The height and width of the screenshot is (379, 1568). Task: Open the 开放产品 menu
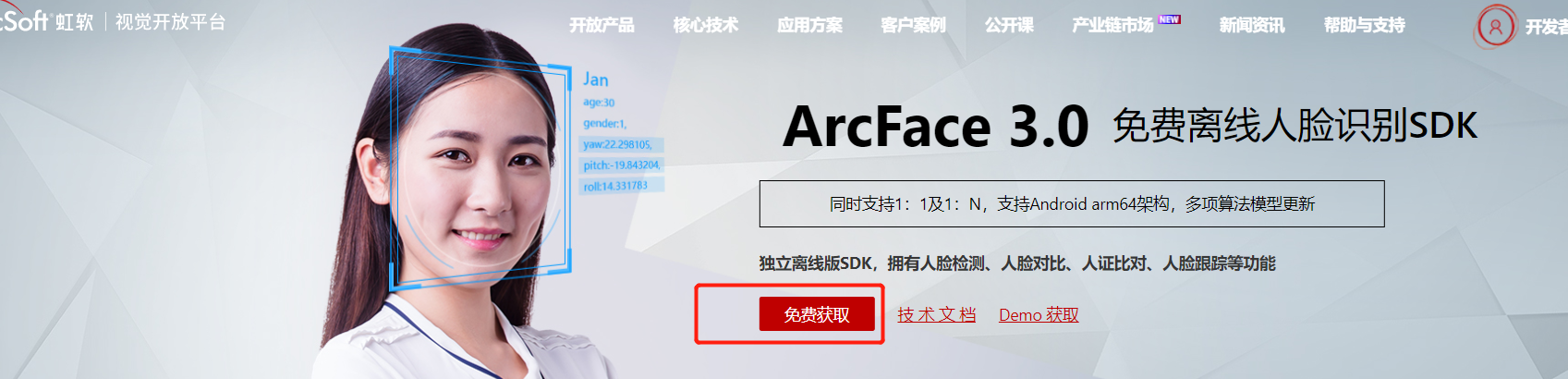point(602,25)
